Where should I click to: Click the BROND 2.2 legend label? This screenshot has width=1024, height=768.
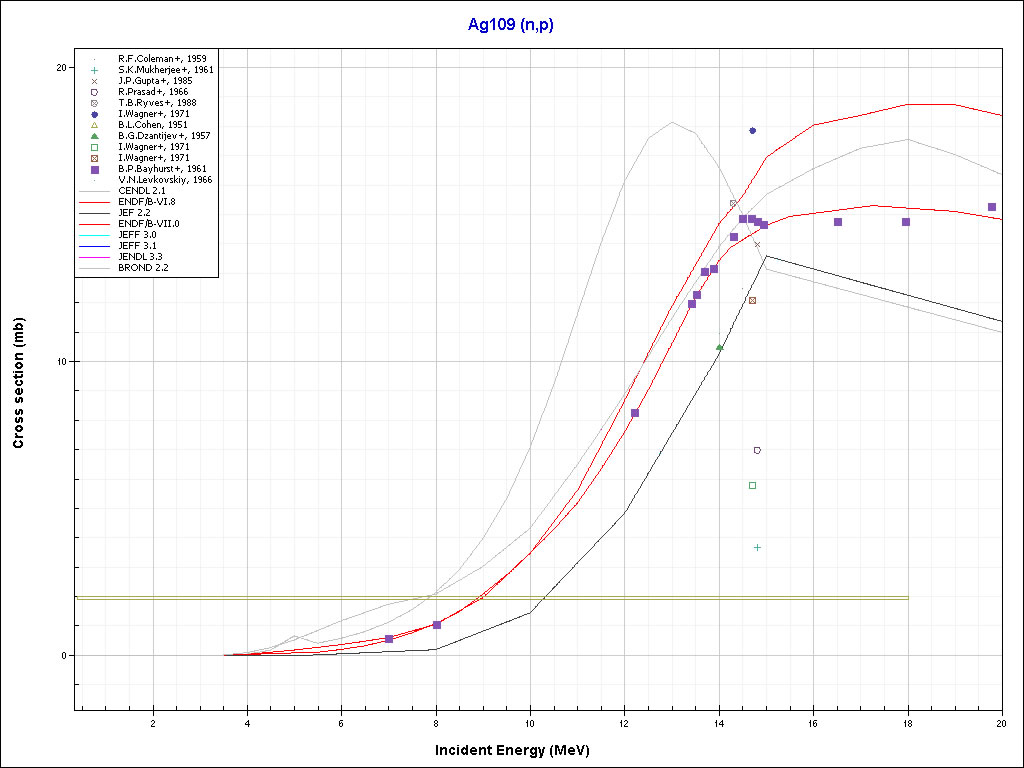[143, 268]
